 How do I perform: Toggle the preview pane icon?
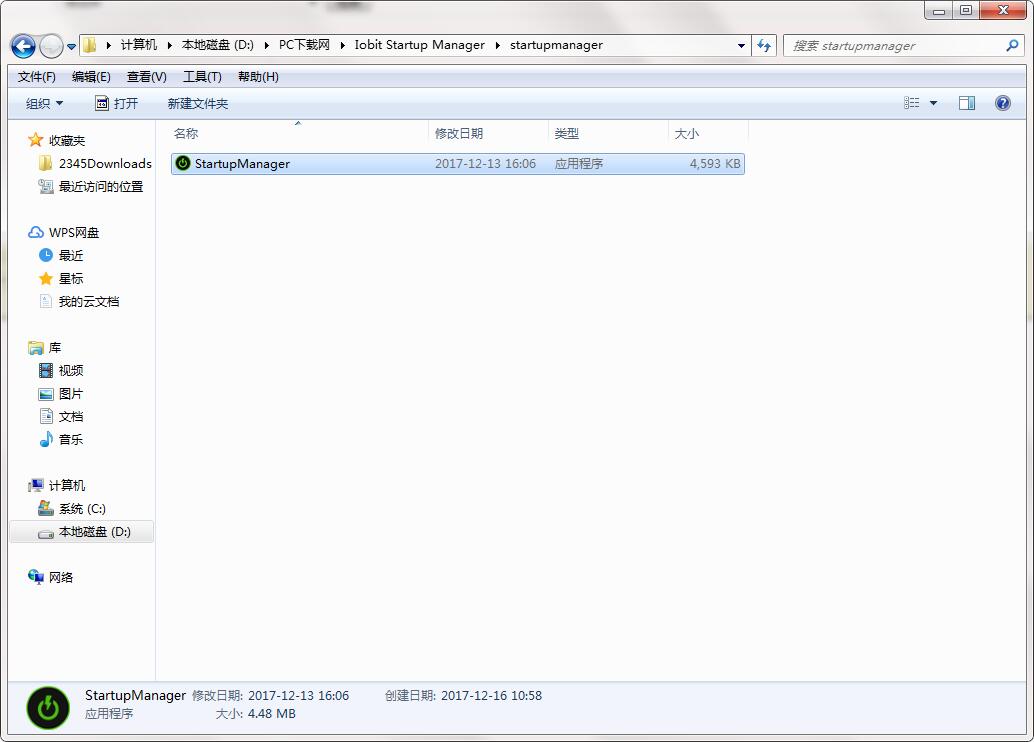coord(967,103)
